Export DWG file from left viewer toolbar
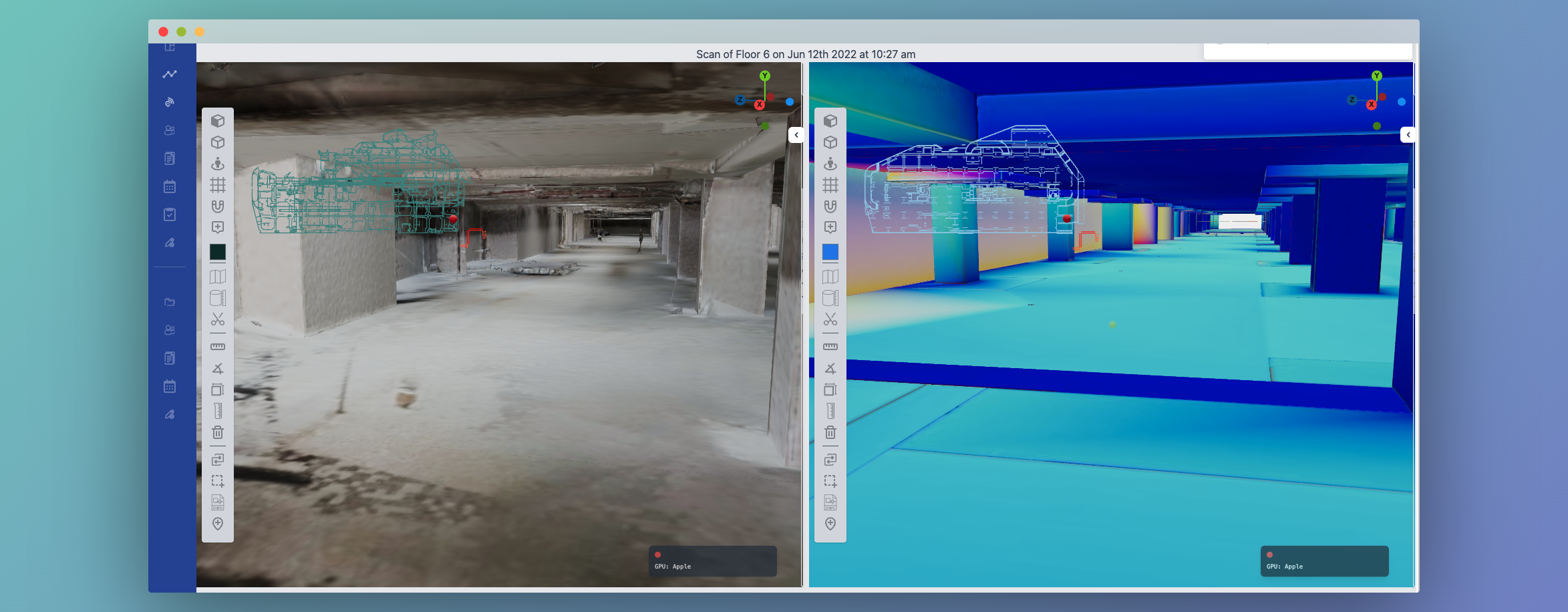 [218, 502]
